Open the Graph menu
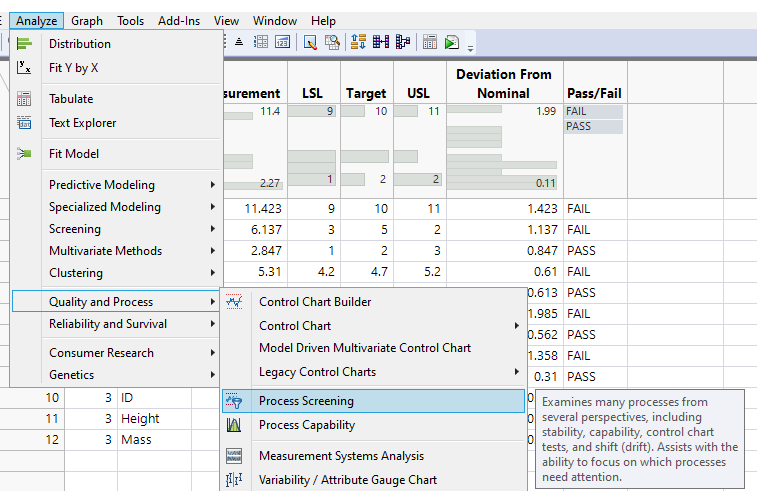This screenshot has width=757, height=491. tap(87, 20)
